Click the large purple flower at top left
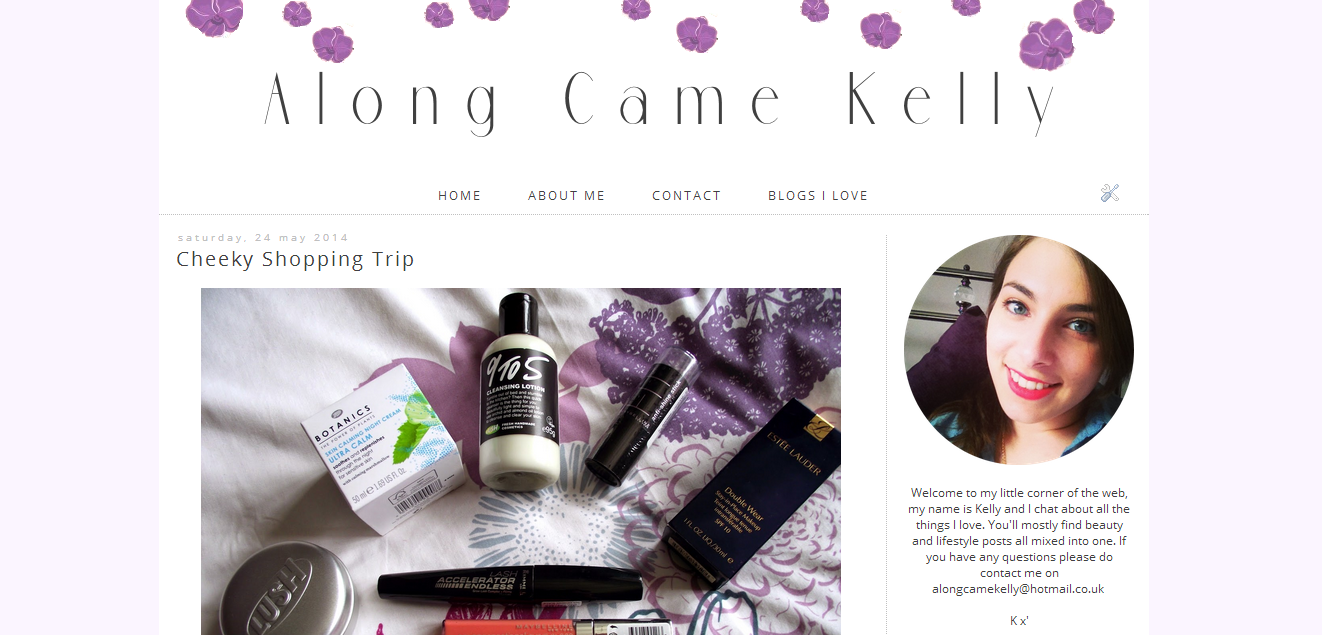 click(214, 17)
